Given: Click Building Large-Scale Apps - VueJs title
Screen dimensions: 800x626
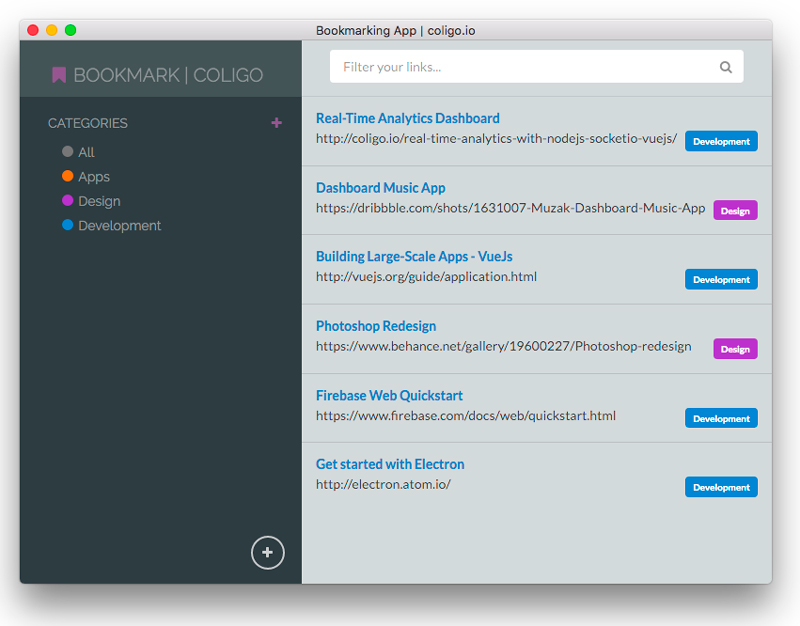Looking at the screenshot, I should click(414, 257).
